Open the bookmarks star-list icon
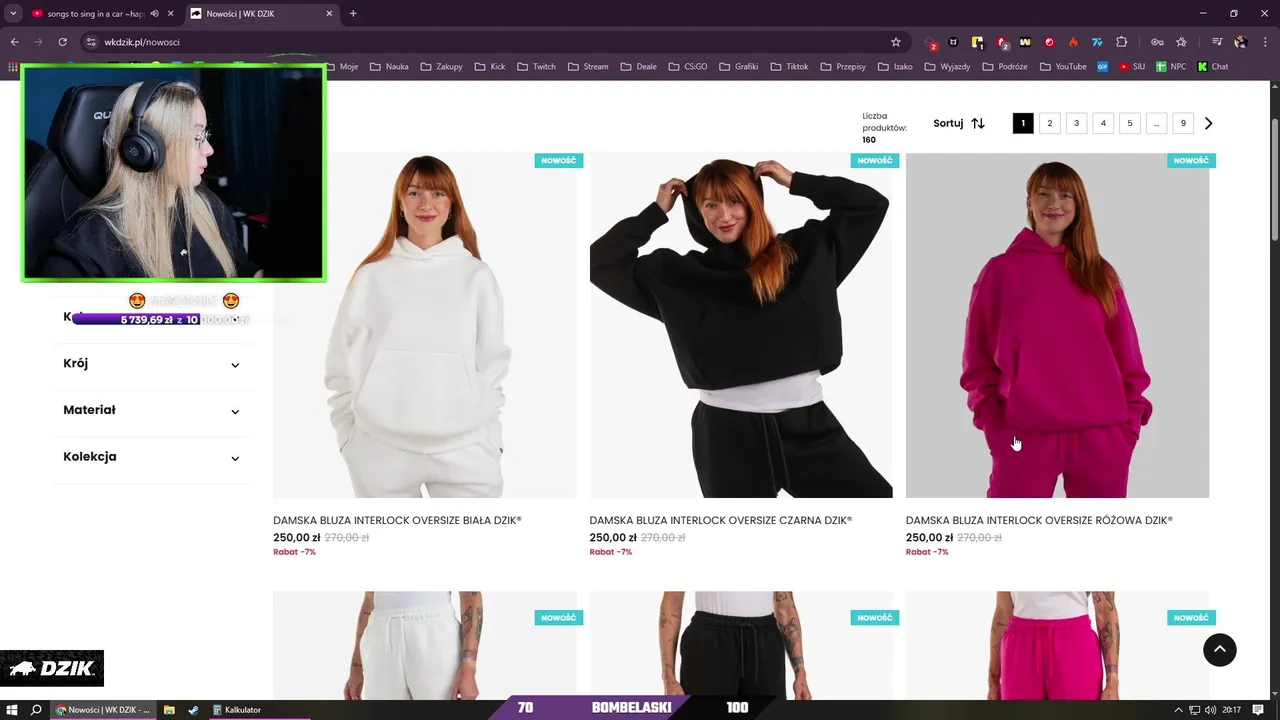Viewport: 1280px width, 720px height. pos(1181,42)
